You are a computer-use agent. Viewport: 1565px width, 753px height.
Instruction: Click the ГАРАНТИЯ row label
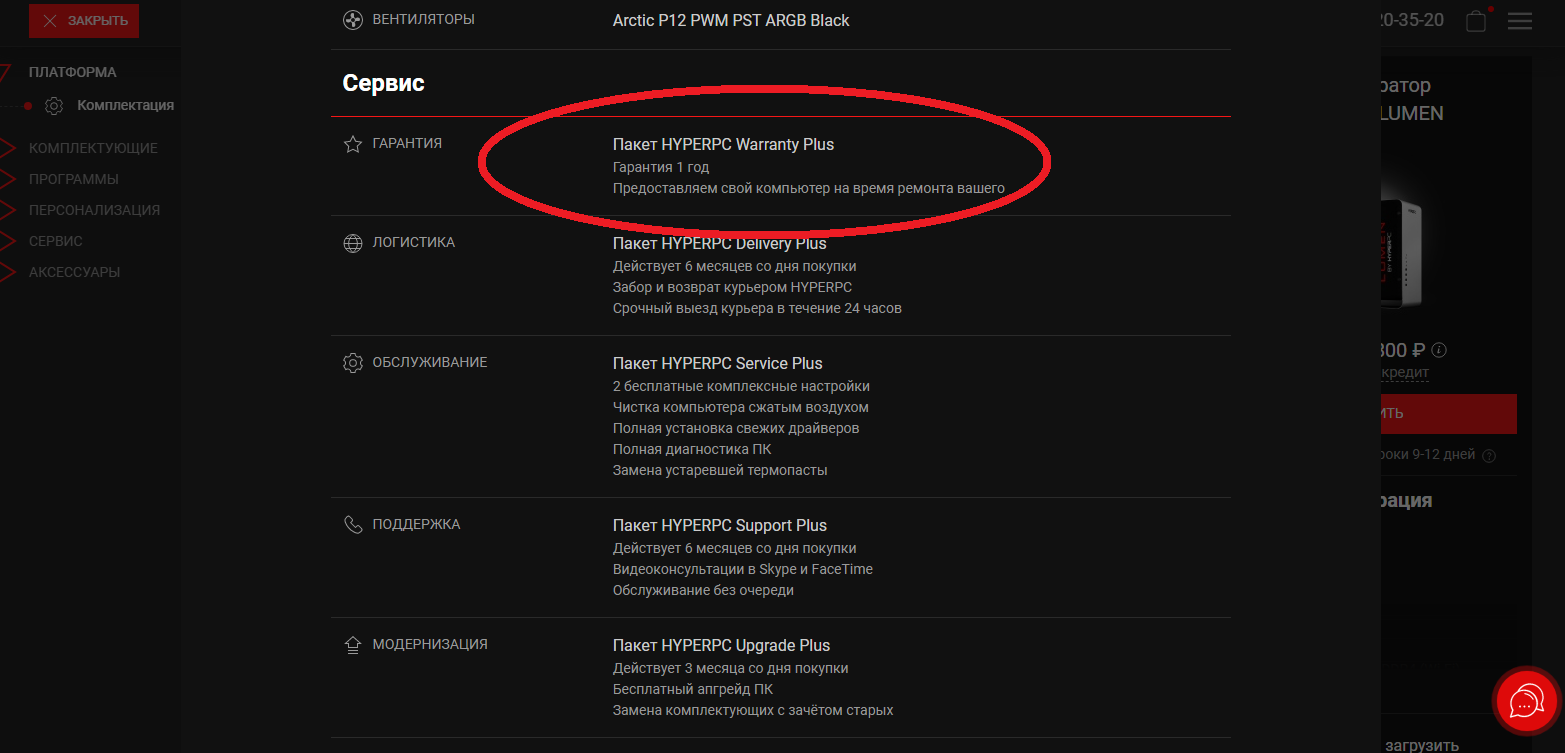(x=407, y=143)
